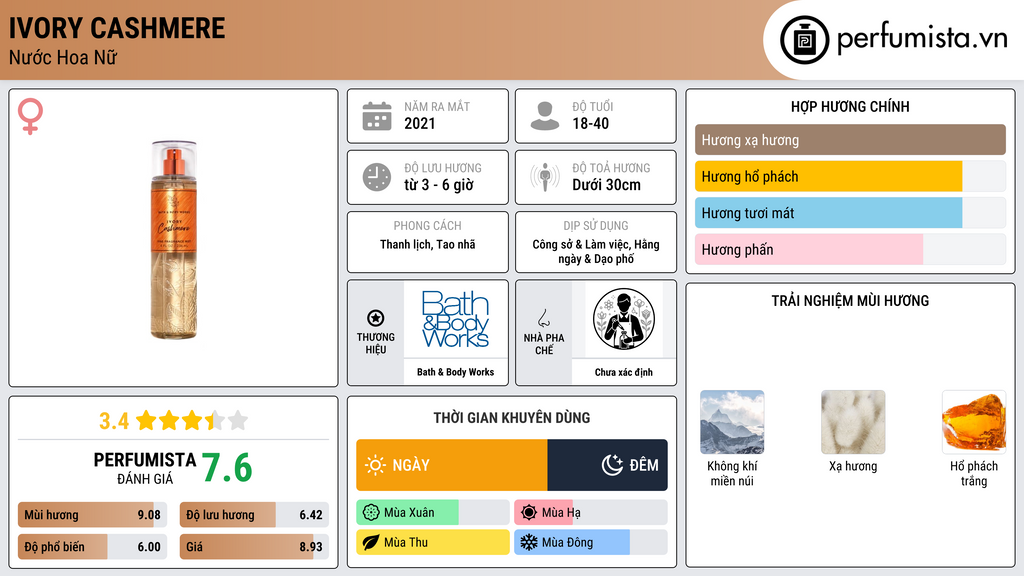
Task: Click the pink female gender symbol icon
Action: (x=30, y=116)
